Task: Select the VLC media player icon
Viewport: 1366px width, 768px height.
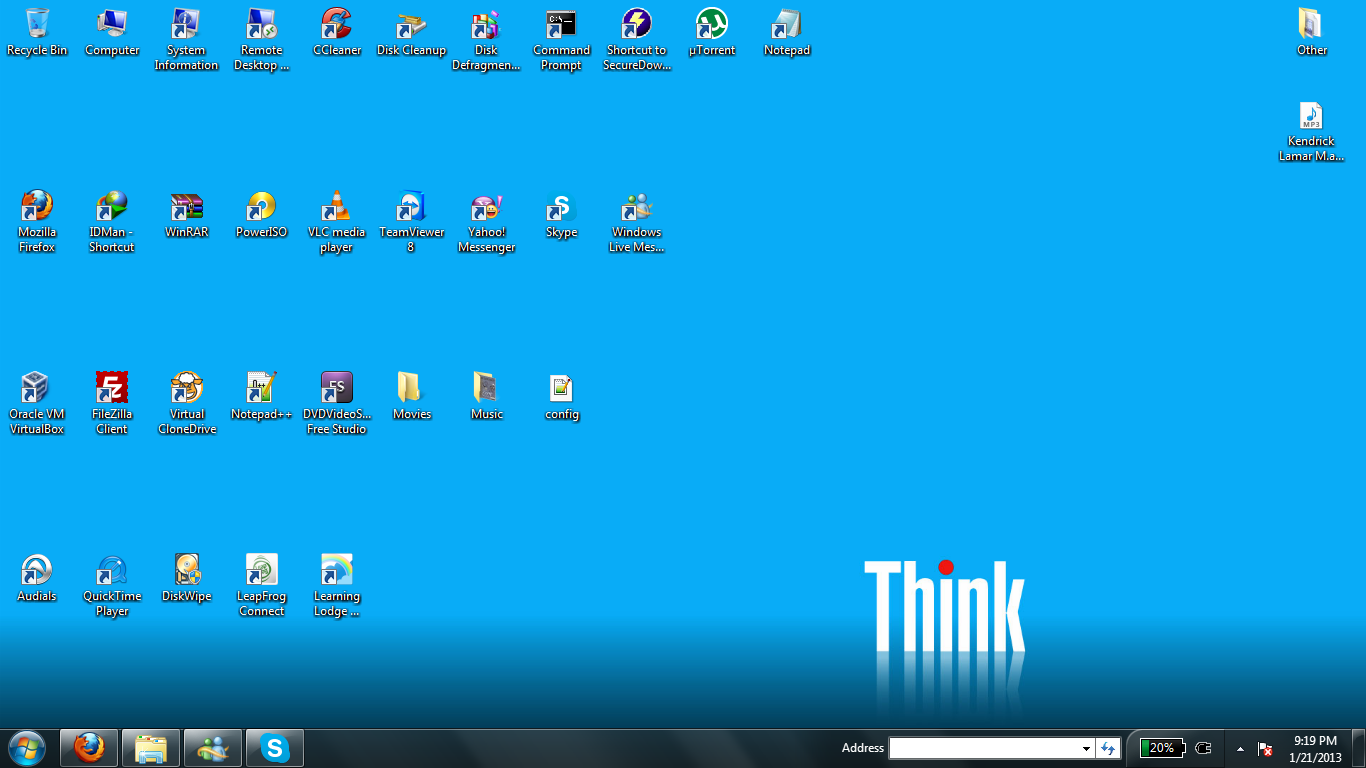Action: pyautogui.click(x=336, y=207)
